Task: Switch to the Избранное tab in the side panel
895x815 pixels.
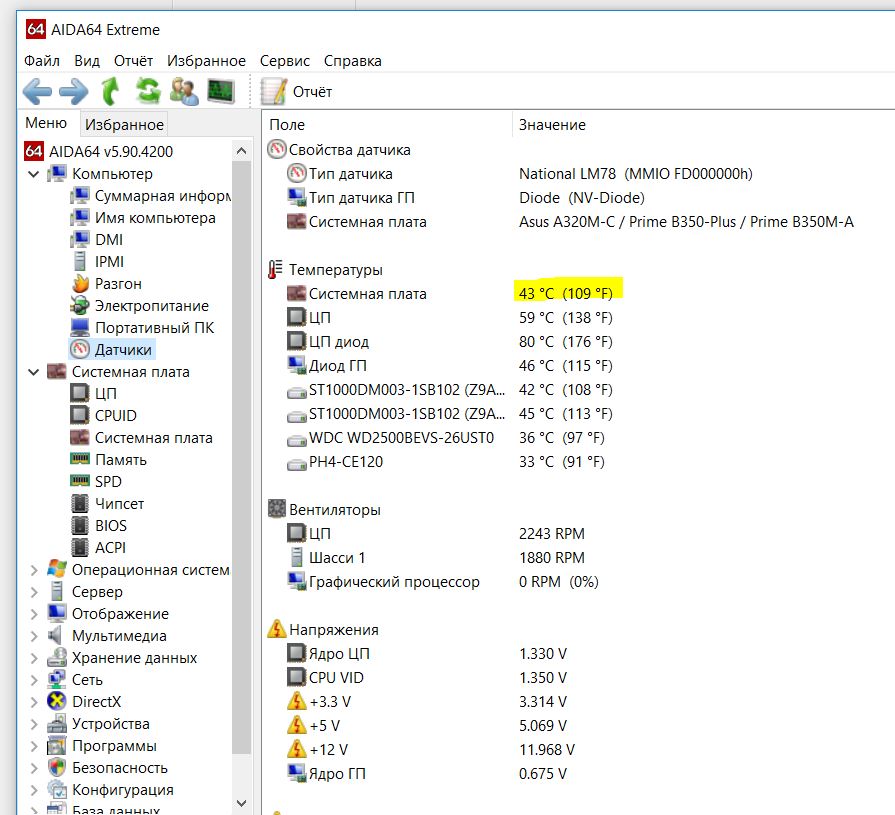Action: [x=124, y=124]
